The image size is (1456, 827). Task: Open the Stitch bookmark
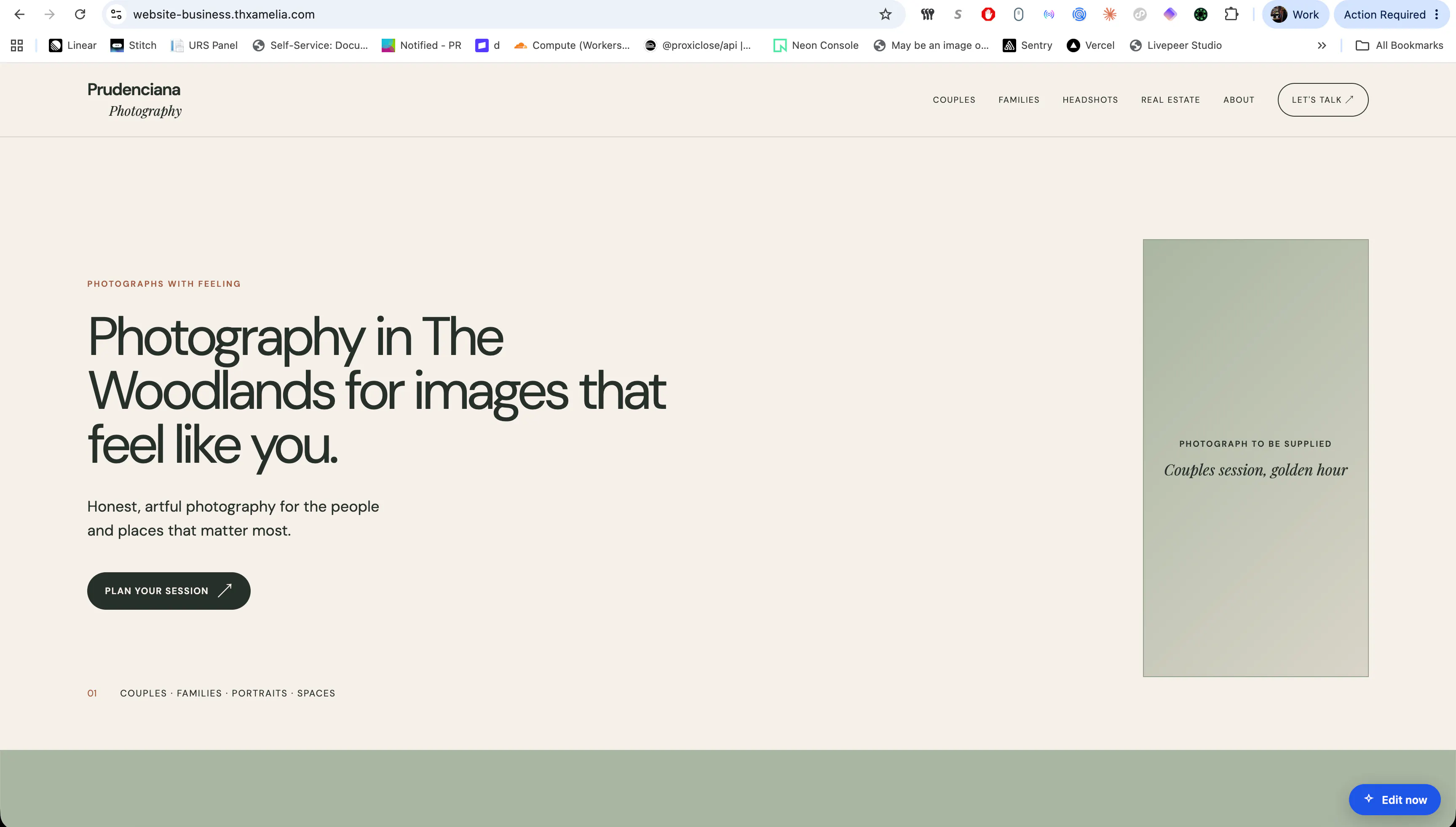(x=134, y=45)
